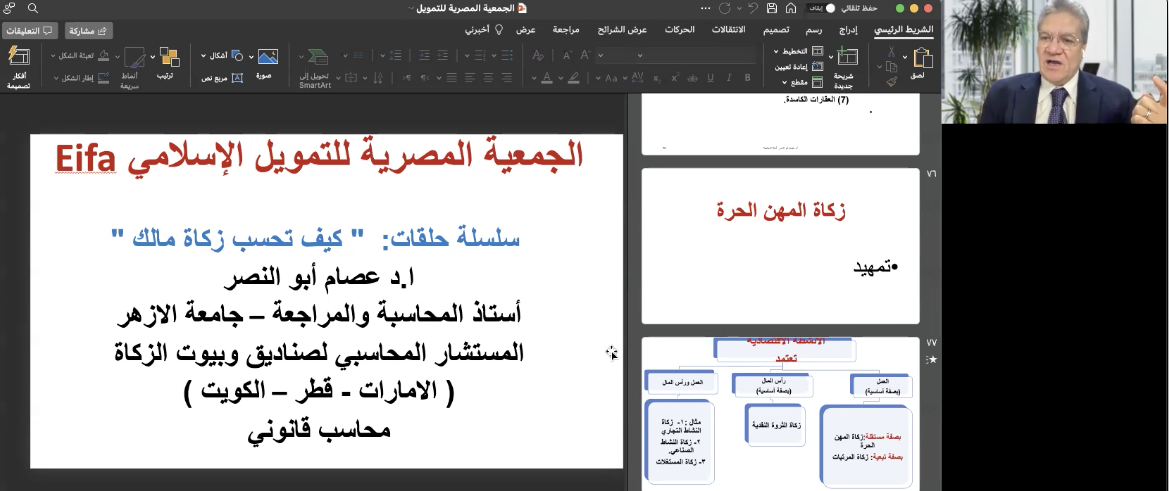1169x491 pixels.
Task: Save the presentation with the floppy icon
Action: coord(772,8)
